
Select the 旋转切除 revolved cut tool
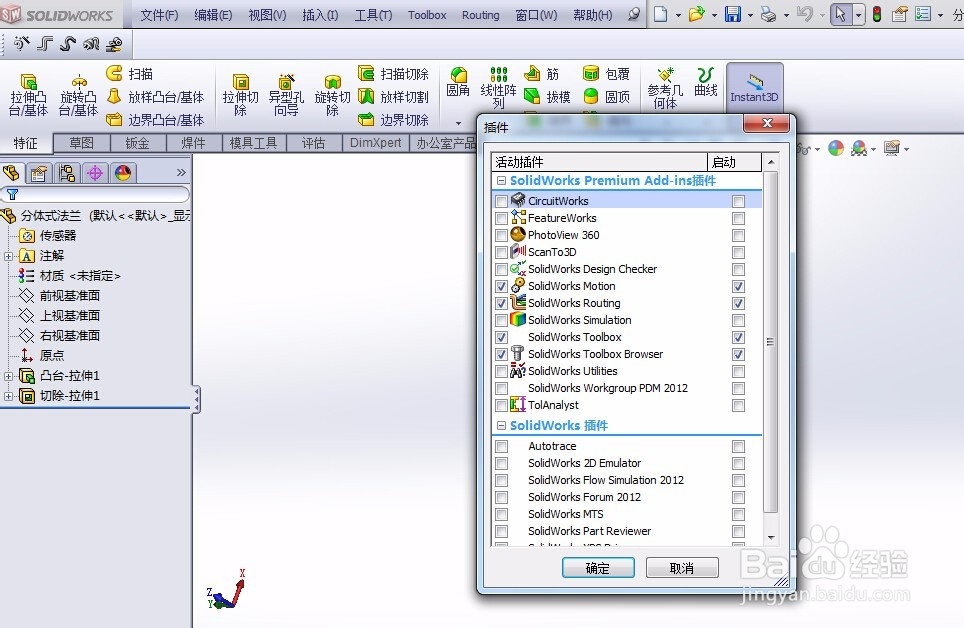coord(332,95)
